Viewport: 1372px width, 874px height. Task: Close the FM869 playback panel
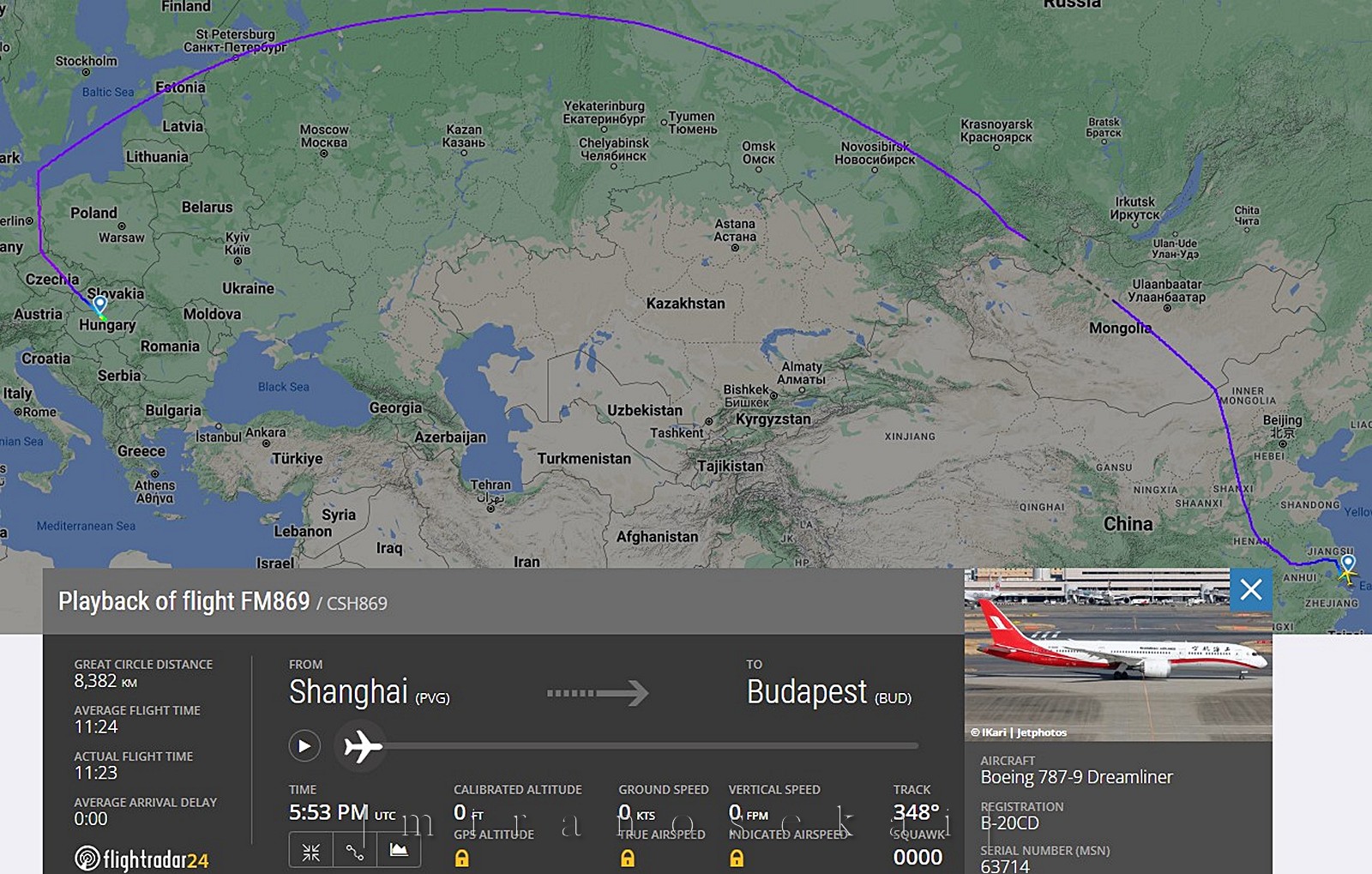[x=1251, y=589]
